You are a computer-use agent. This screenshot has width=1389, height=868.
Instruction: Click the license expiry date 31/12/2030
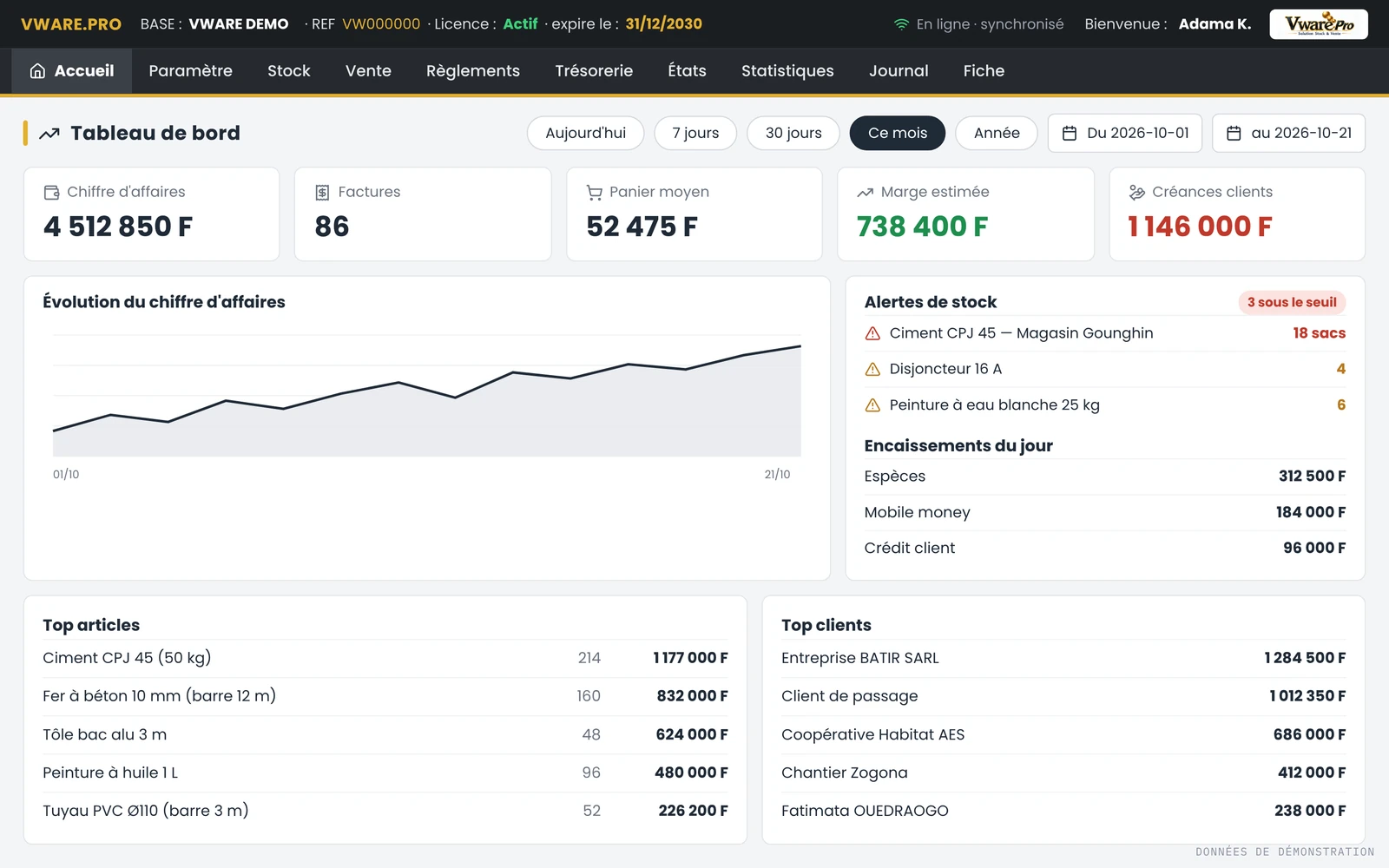click(663, 24)
